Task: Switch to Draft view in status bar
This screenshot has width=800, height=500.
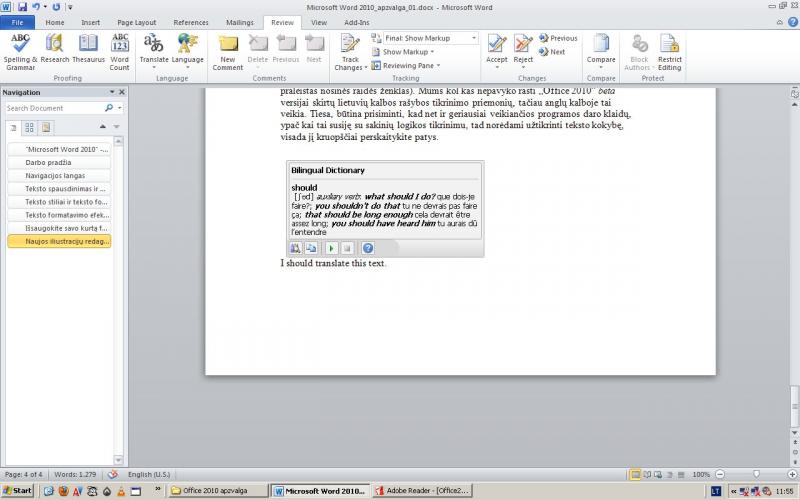Action: [x=681, y=474]
